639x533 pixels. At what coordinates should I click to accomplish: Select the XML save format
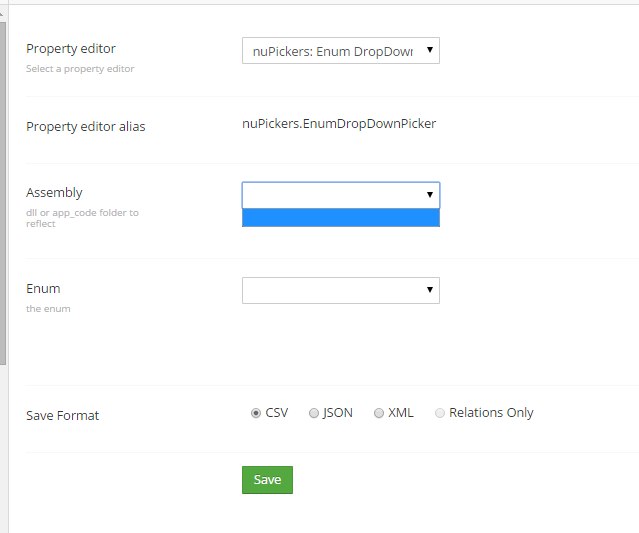pos(379,413)
